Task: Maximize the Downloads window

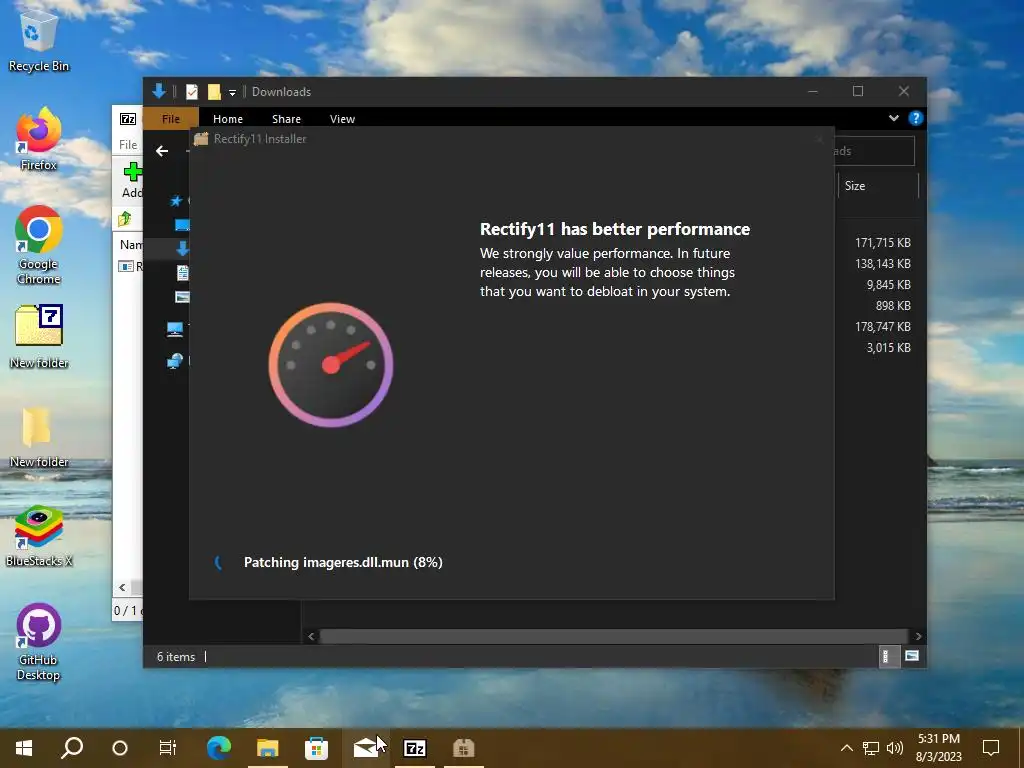Action: (857, 91)
